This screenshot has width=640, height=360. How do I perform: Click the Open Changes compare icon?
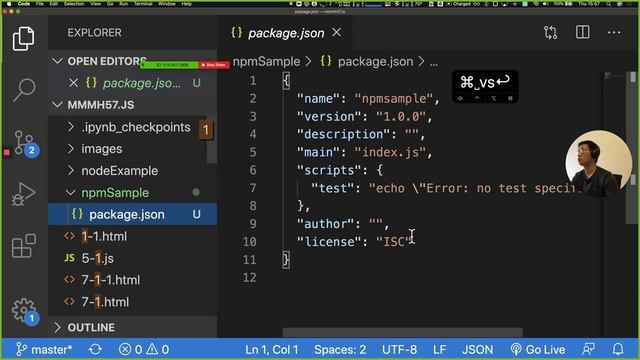550,33
